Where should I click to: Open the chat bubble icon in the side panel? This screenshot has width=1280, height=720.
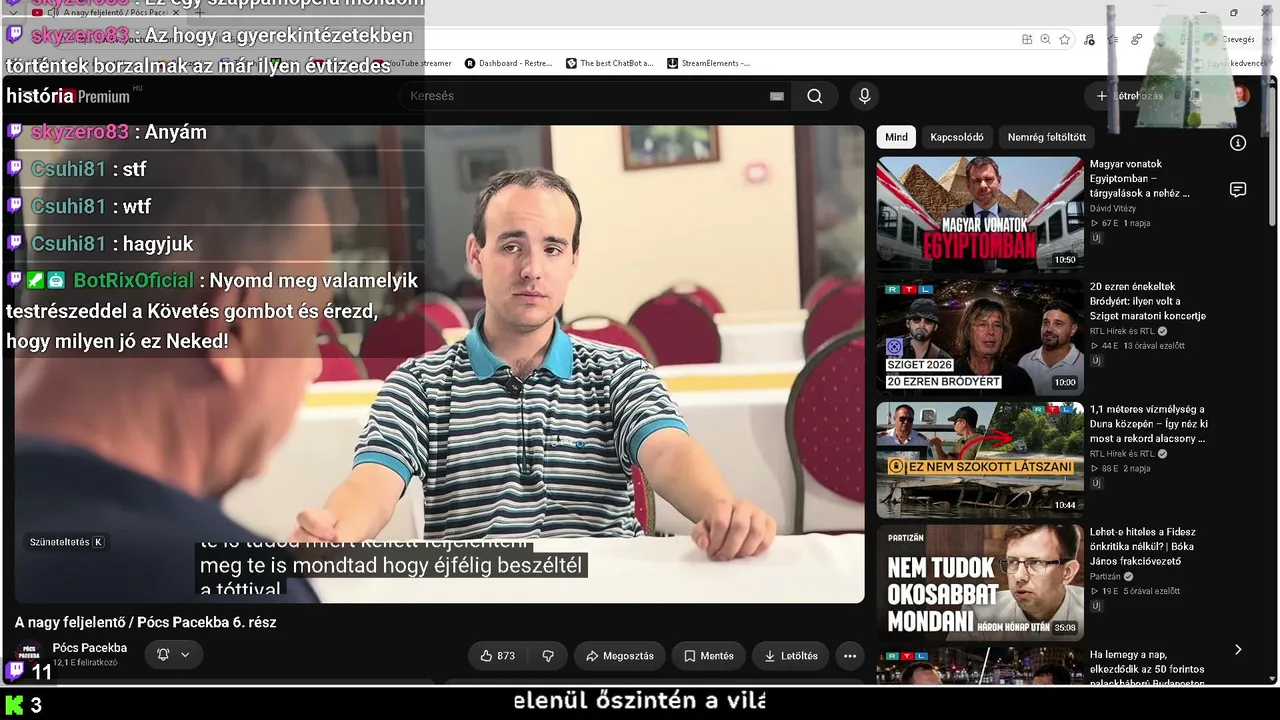coord(1238,190)
